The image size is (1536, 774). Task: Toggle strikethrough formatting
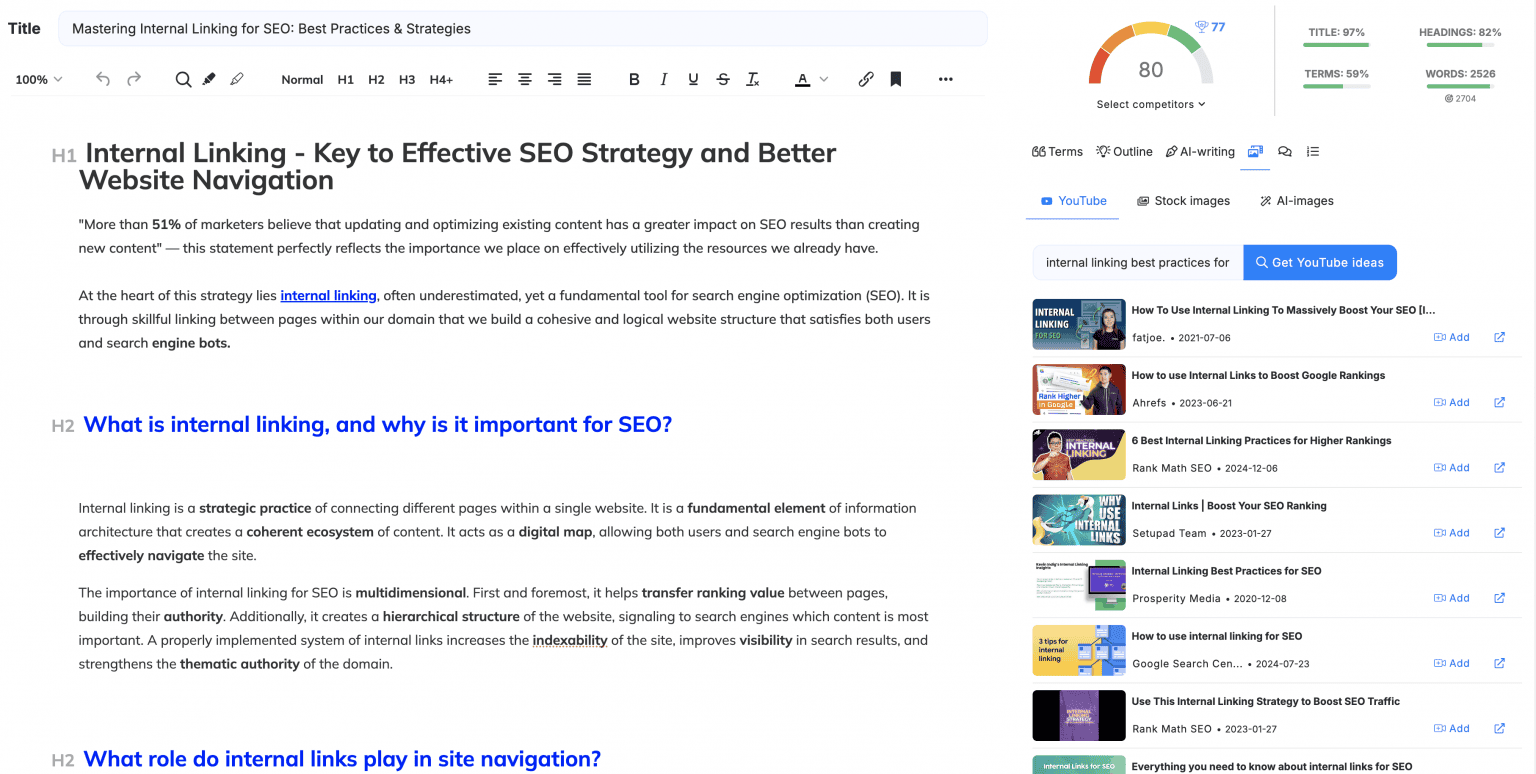point(723,79)
